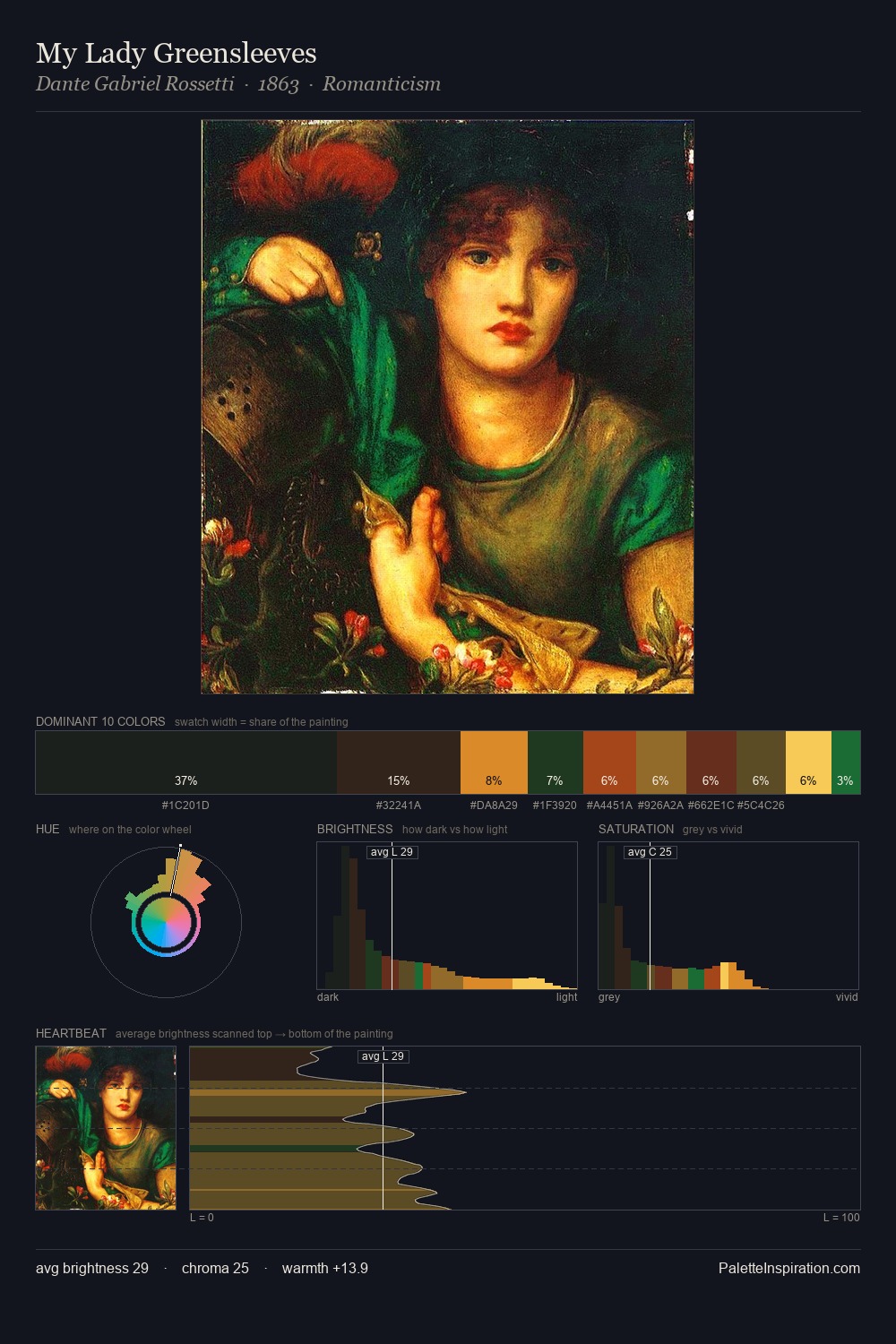Click the hex label #1F3920
Viewport: 896px width, 1344px height.
point(555,806)
